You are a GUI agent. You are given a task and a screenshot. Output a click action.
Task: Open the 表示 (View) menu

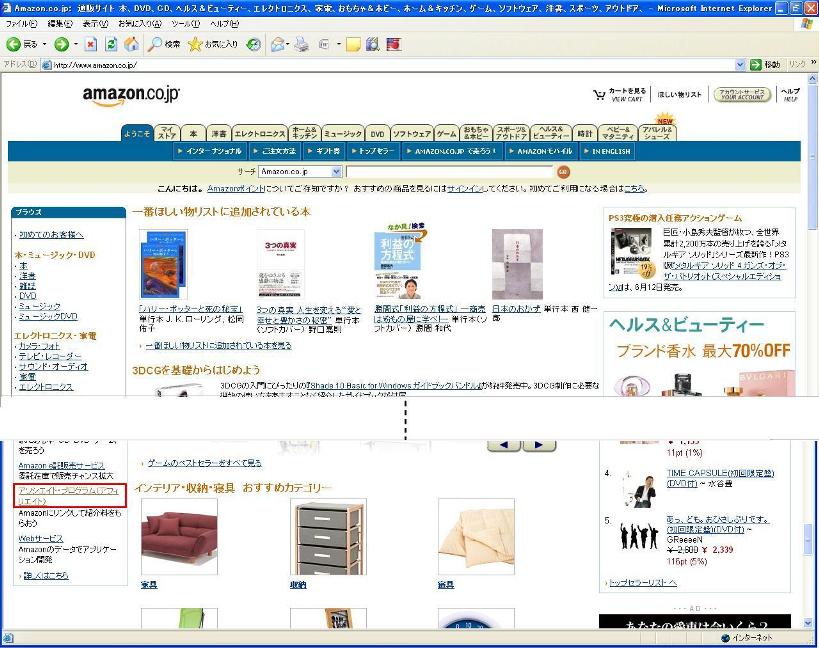95,24
